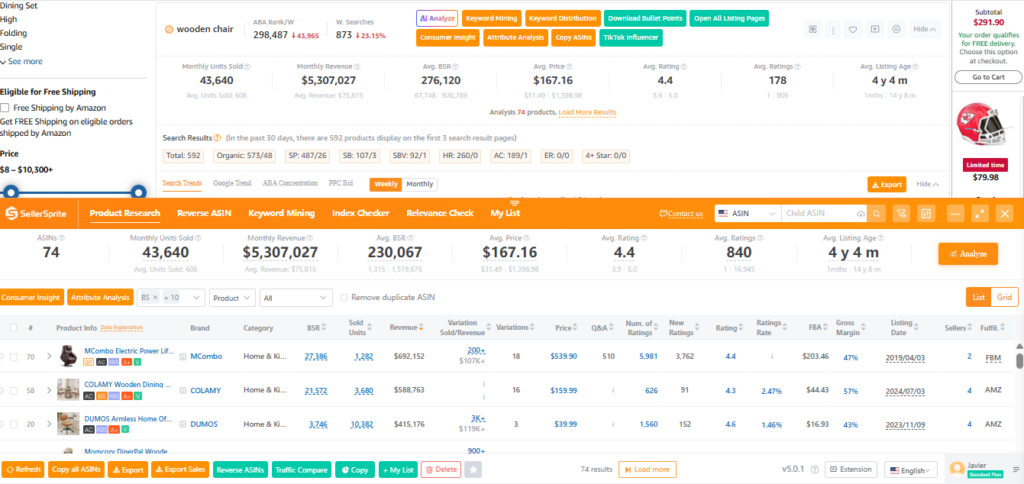
Task: Click the video play icon in keyword header
Action: [875, 29]
